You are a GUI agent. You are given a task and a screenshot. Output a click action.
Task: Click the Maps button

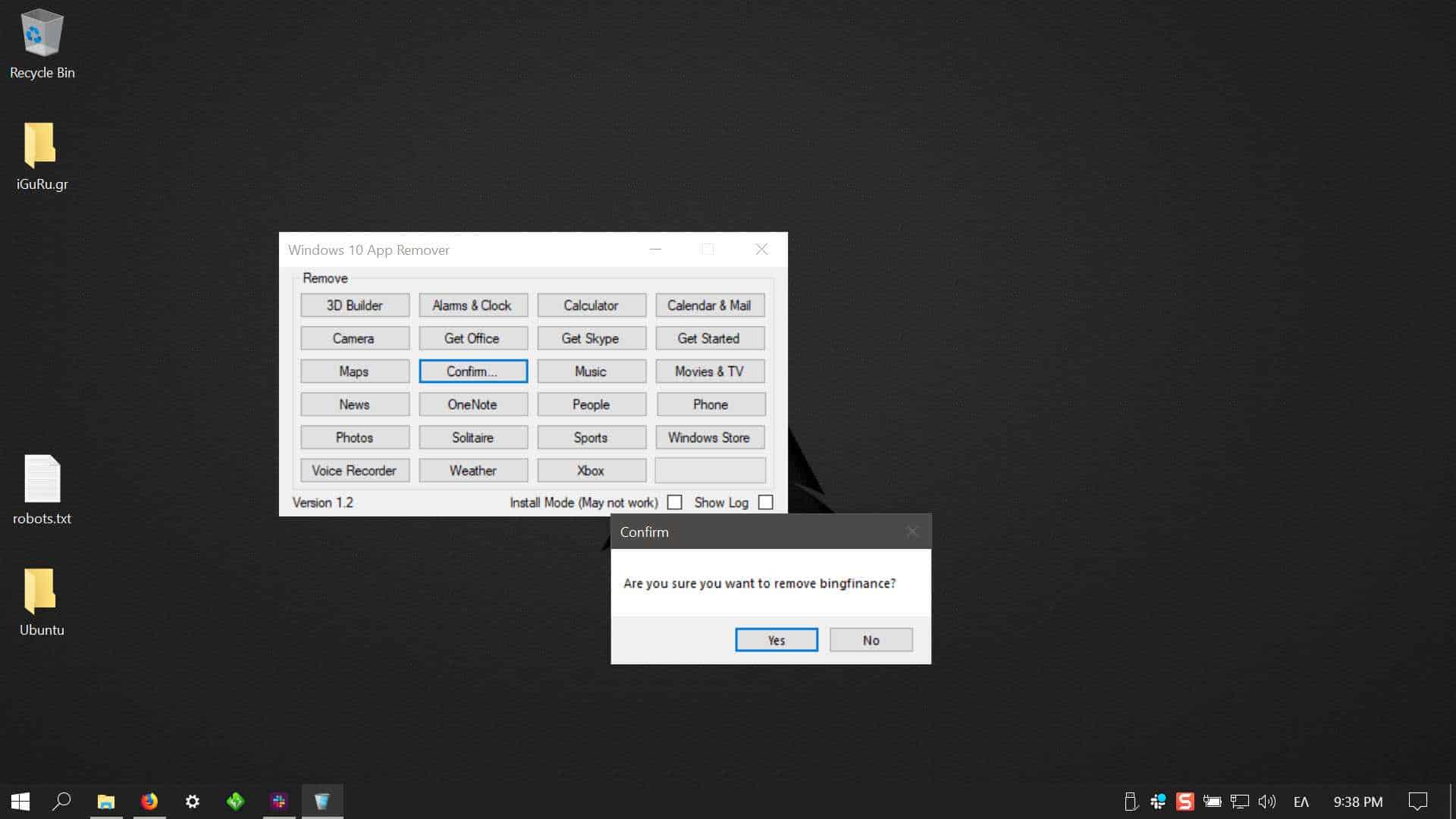click(354, 372)
